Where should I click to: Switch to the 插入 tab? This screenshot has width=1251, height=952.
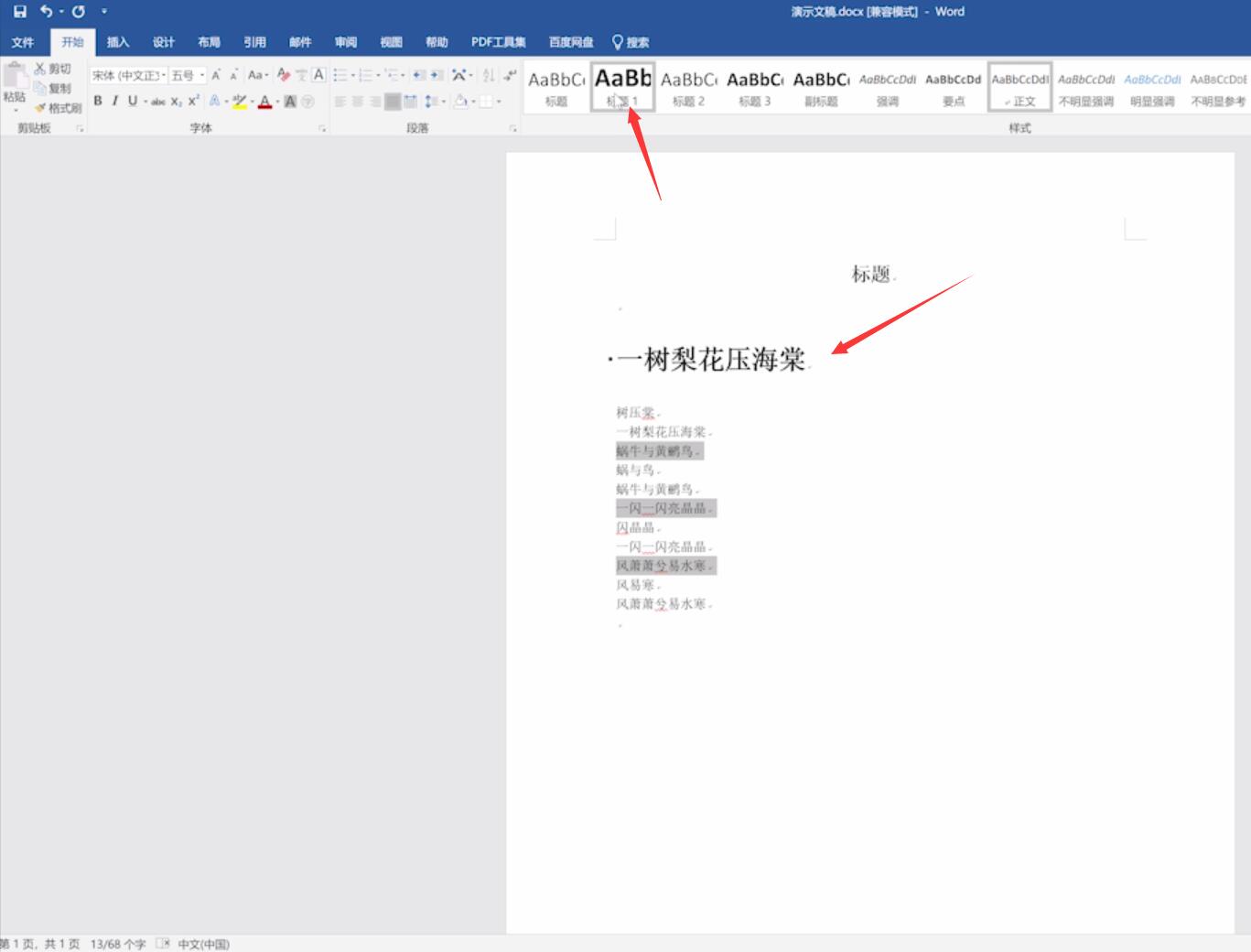pos(117,42)
